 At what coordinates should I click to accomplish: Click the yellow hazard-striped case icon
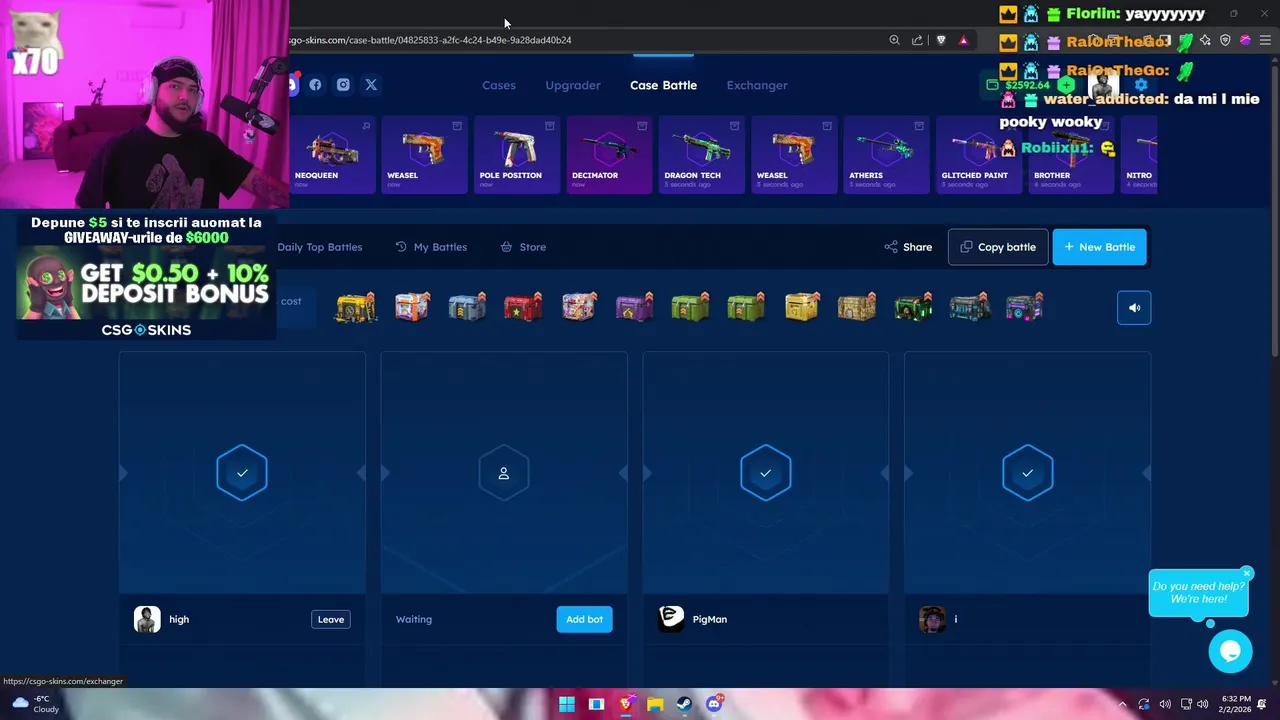pos(356,307)
